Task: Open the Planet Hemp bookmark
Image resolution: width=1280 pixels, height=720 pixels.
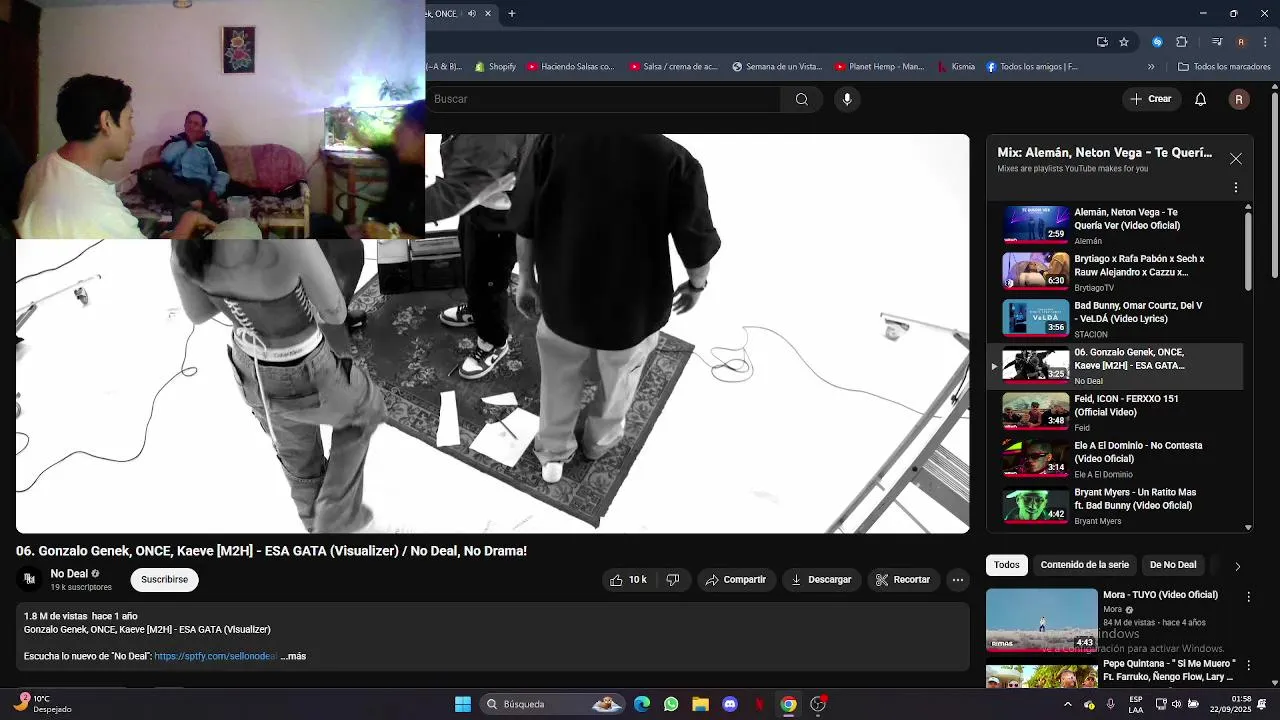Action: 880,67
